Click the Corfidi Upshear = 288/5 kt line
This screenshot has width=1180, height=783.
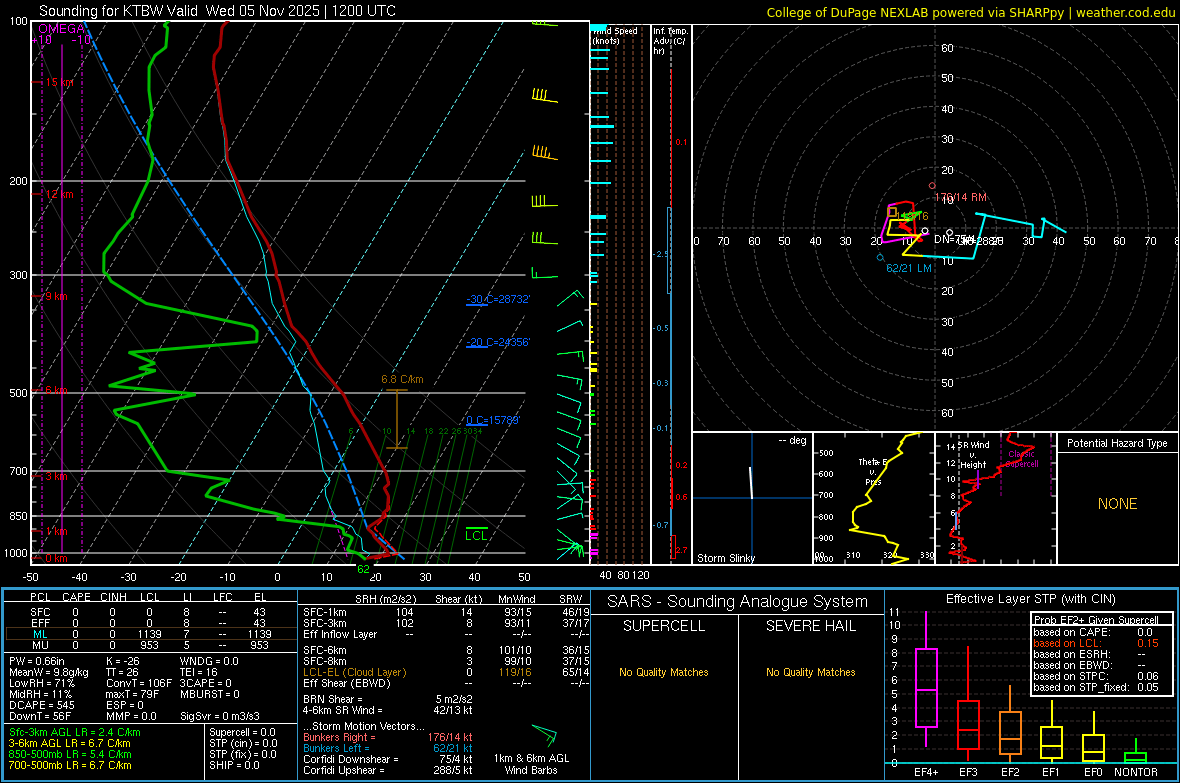[x=388, y=770]
